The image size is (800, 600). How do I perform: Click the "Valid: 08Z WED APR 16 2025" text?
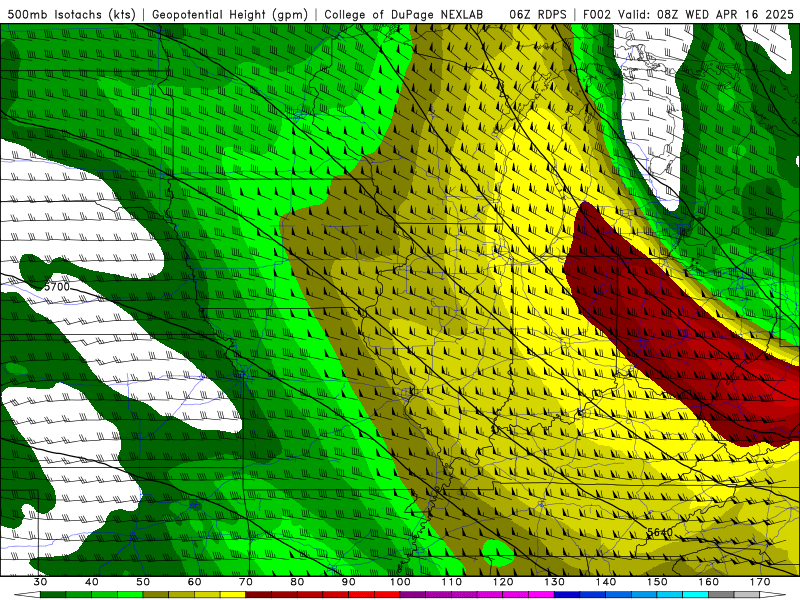pyautogui.click(x=706, y=14)
